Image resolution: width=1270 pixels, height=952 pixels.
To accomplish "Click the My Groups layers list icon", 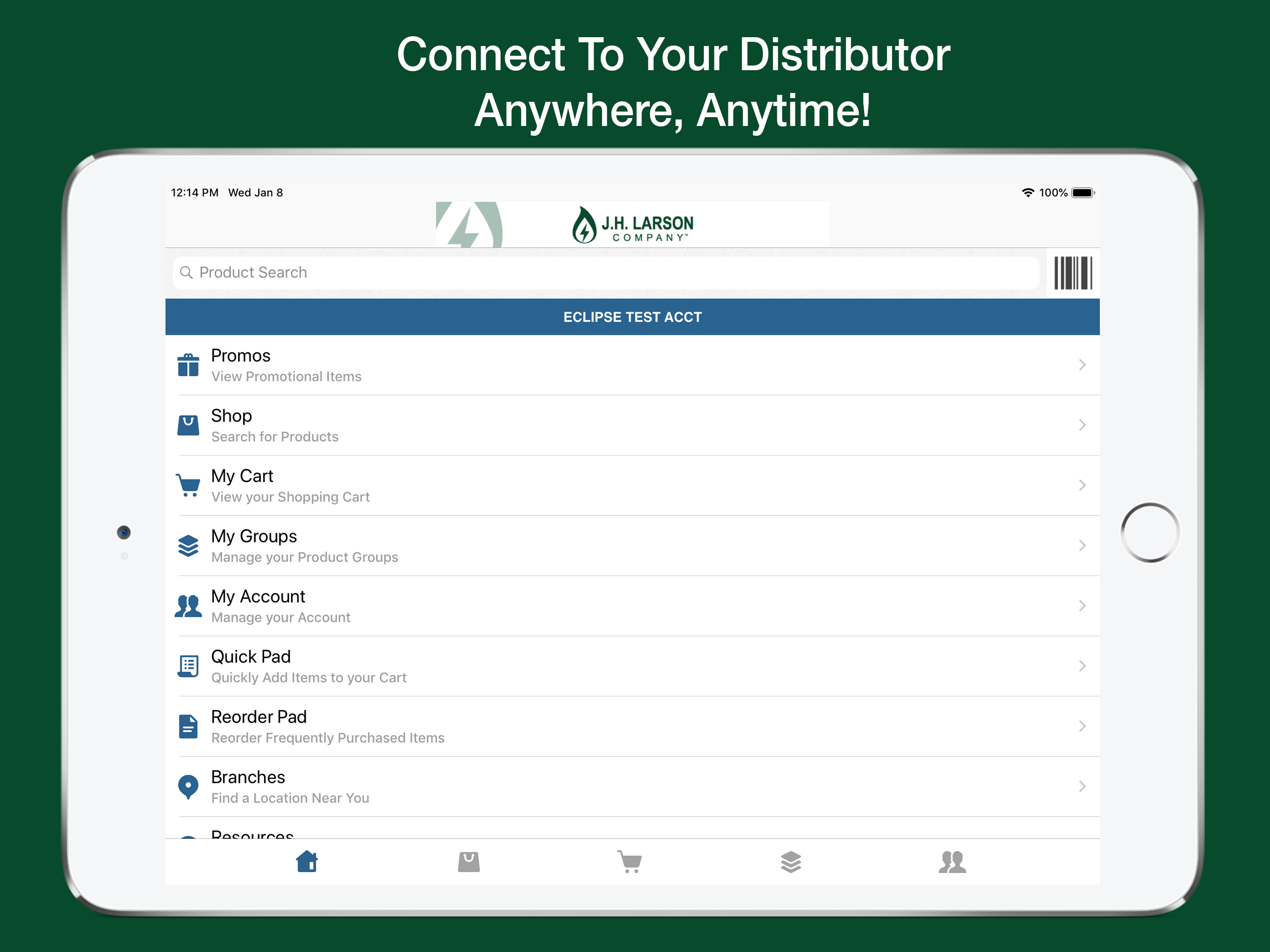I will point(188,545).
